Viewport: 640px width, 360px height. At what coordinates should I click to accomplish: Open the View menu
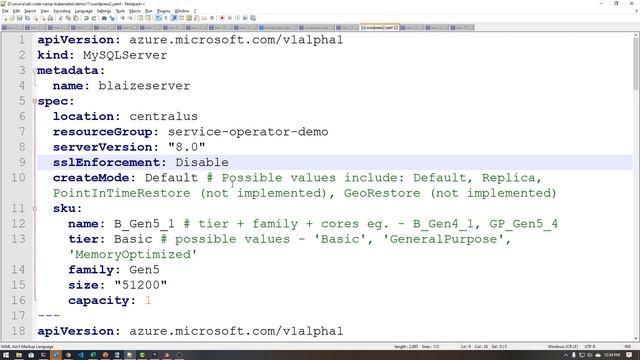click(45, 11)
